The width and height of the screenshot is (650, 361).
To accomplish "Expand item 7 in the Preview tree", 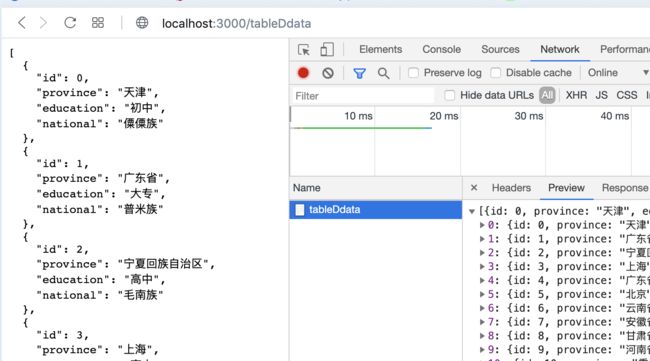I will click(x=482, y=322).
